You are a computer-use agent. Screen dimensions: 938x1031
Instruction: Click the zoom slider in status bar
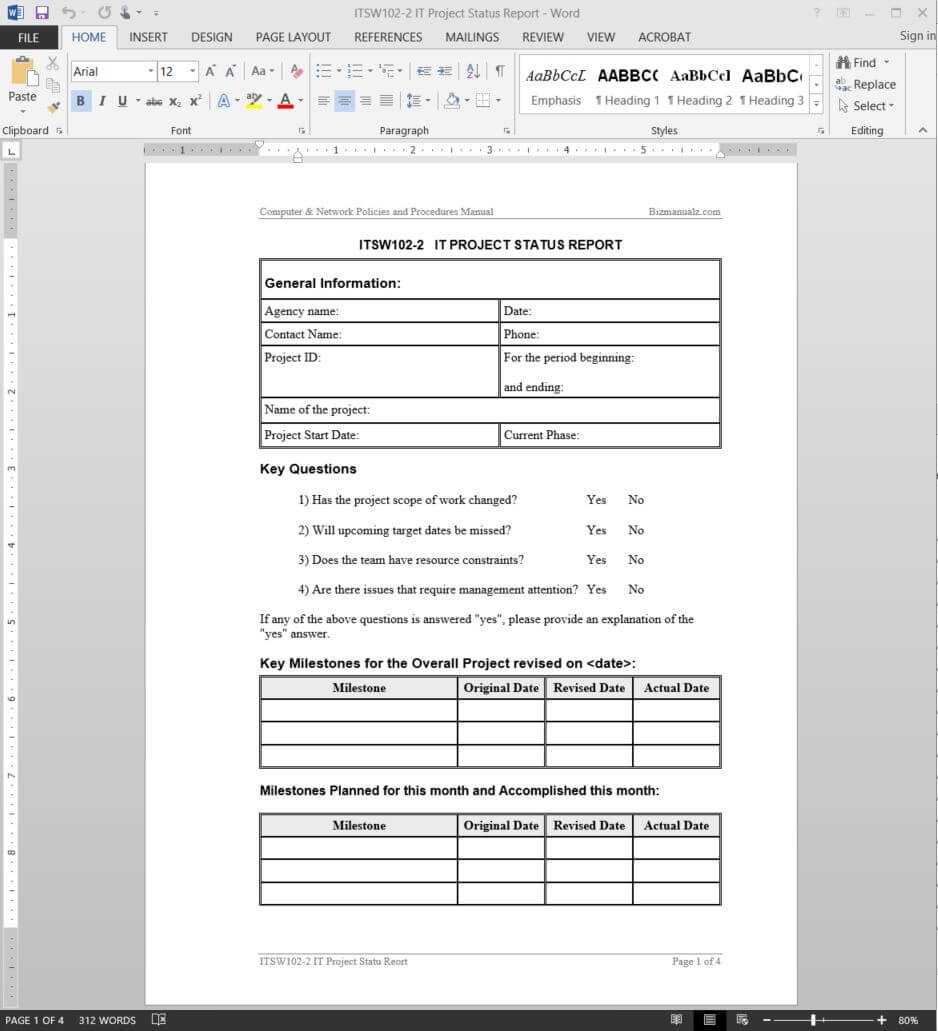click(x=814, y=1020)
